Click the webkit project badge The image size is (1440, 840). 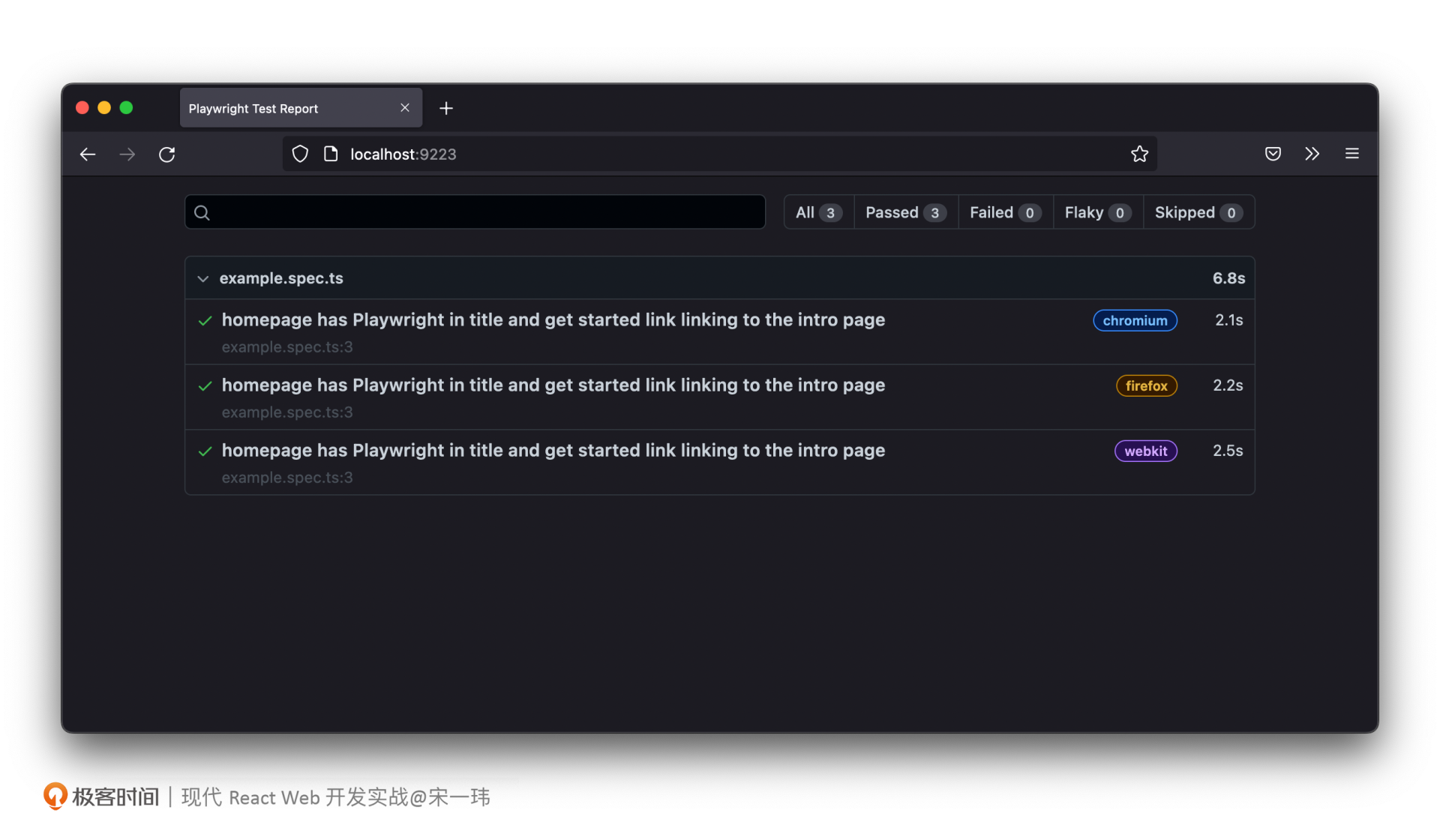coord(1145,451)
